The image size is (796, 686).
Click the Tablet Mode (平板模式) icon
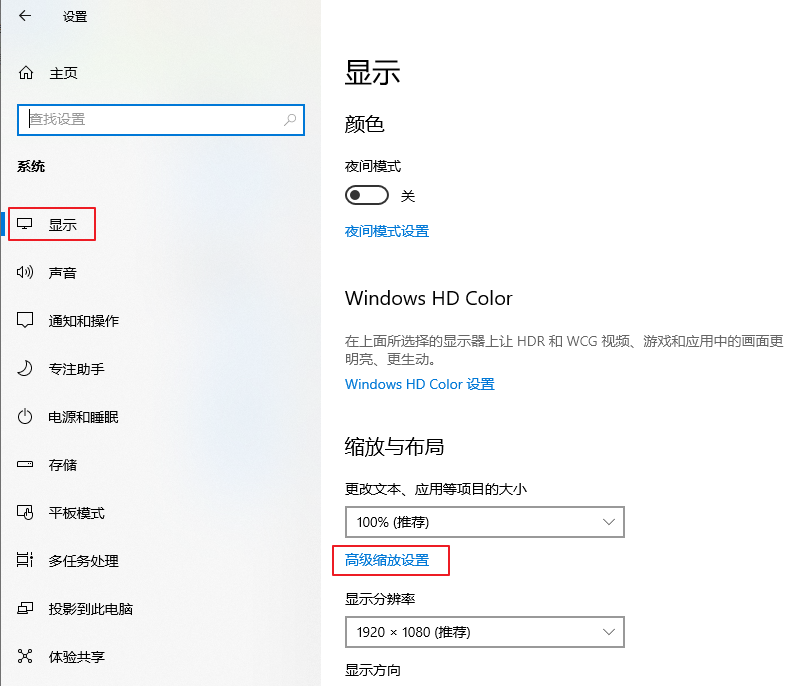(26, 513)
